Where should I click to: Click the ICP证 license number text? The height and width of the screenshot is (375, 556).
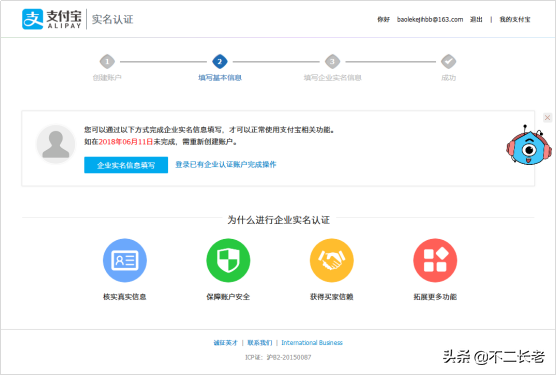(278, 357)
